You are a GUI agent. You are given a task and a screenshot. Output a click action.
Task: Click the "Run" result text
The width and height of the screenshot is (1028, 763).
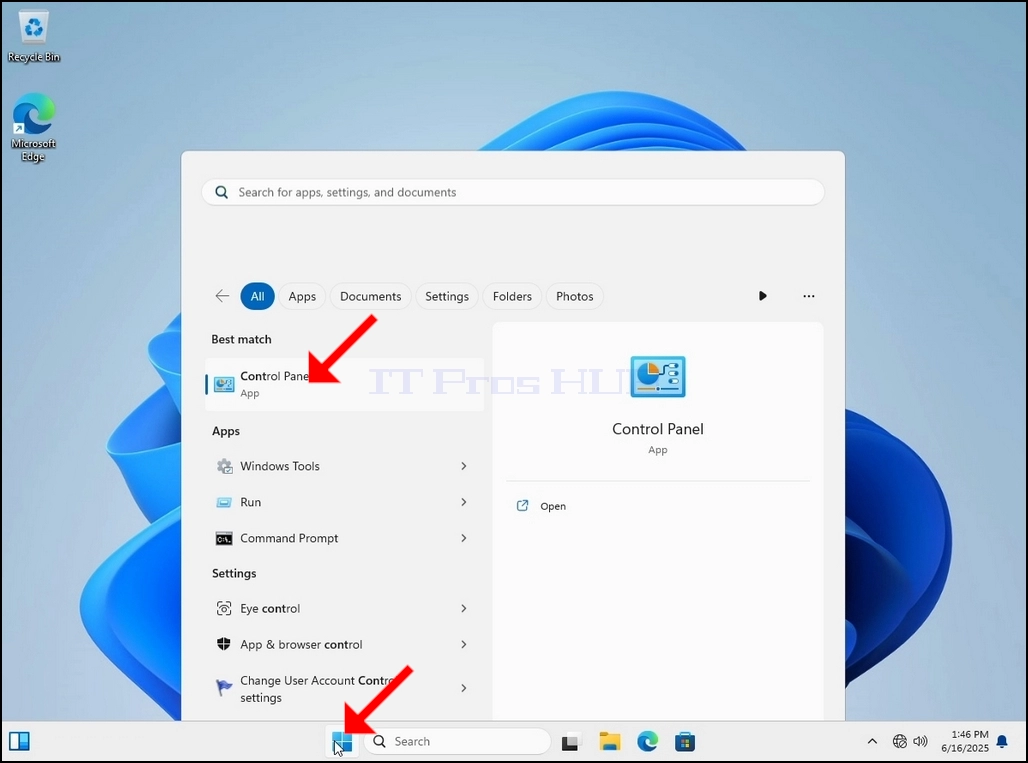tap(250, 502)
